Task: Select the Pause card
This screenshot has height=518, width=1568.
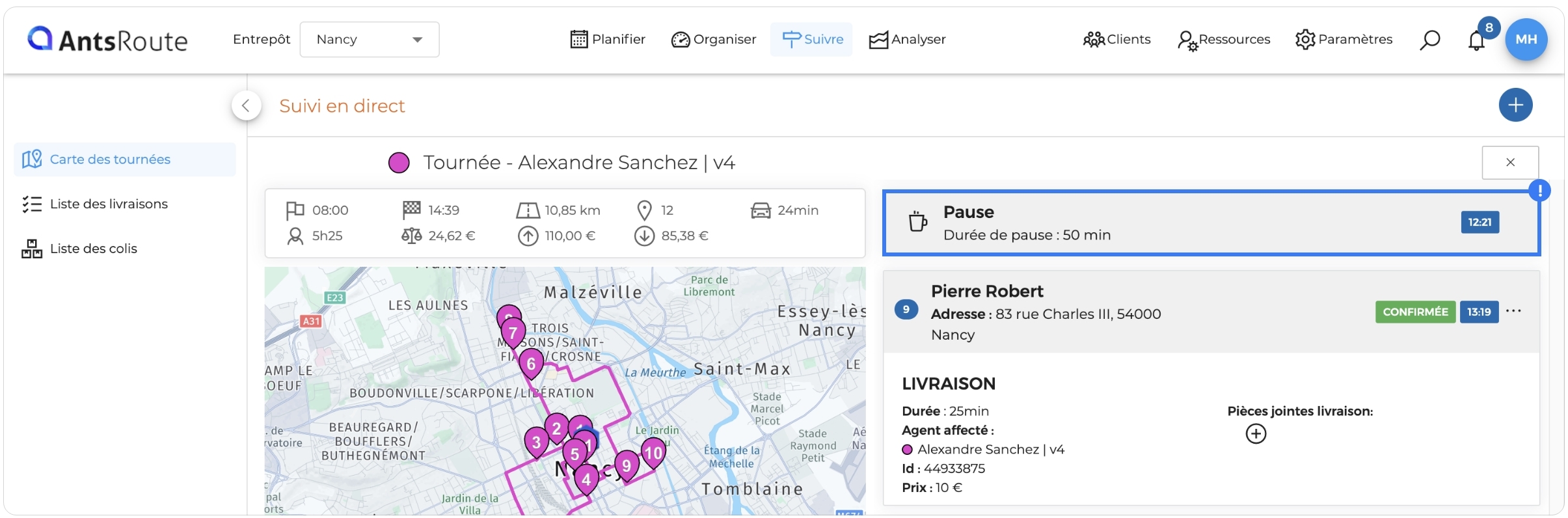Action: click(1211, 223)
